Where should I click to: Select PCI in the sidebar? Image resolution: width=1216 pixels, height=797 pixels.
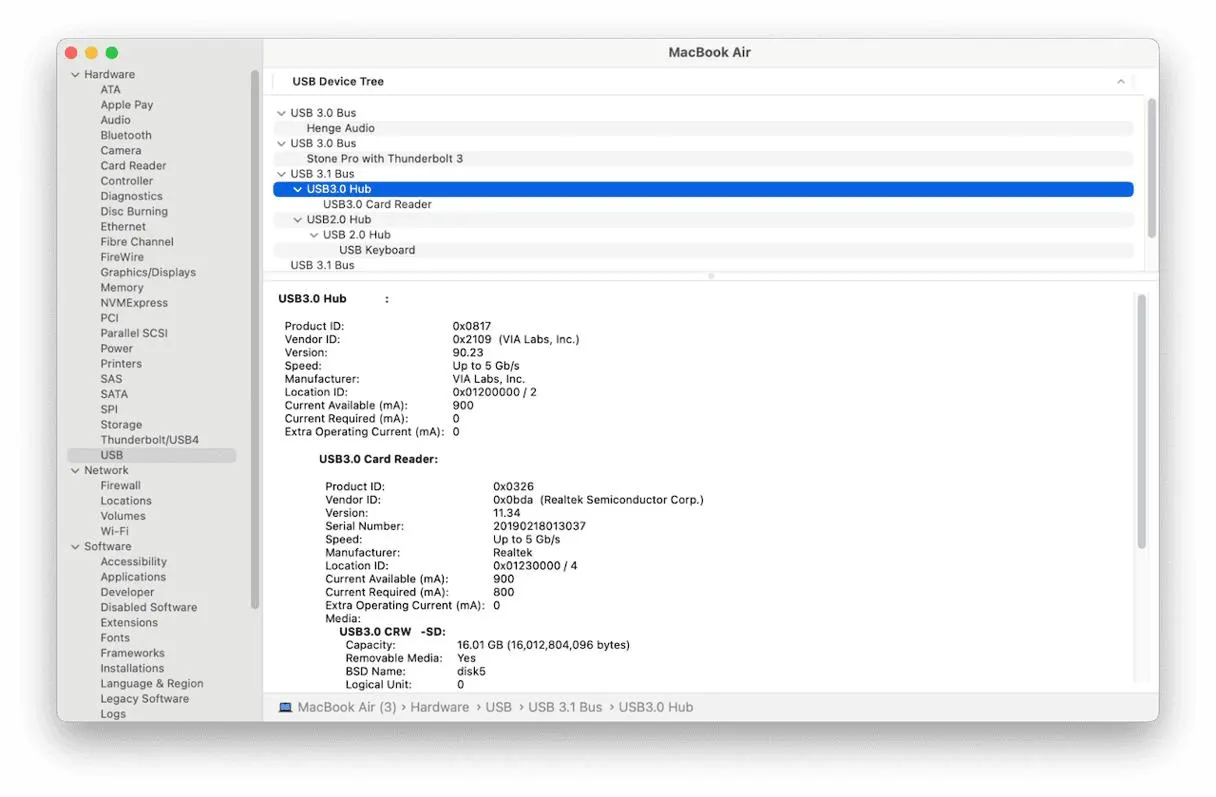[x=109, y=318]
